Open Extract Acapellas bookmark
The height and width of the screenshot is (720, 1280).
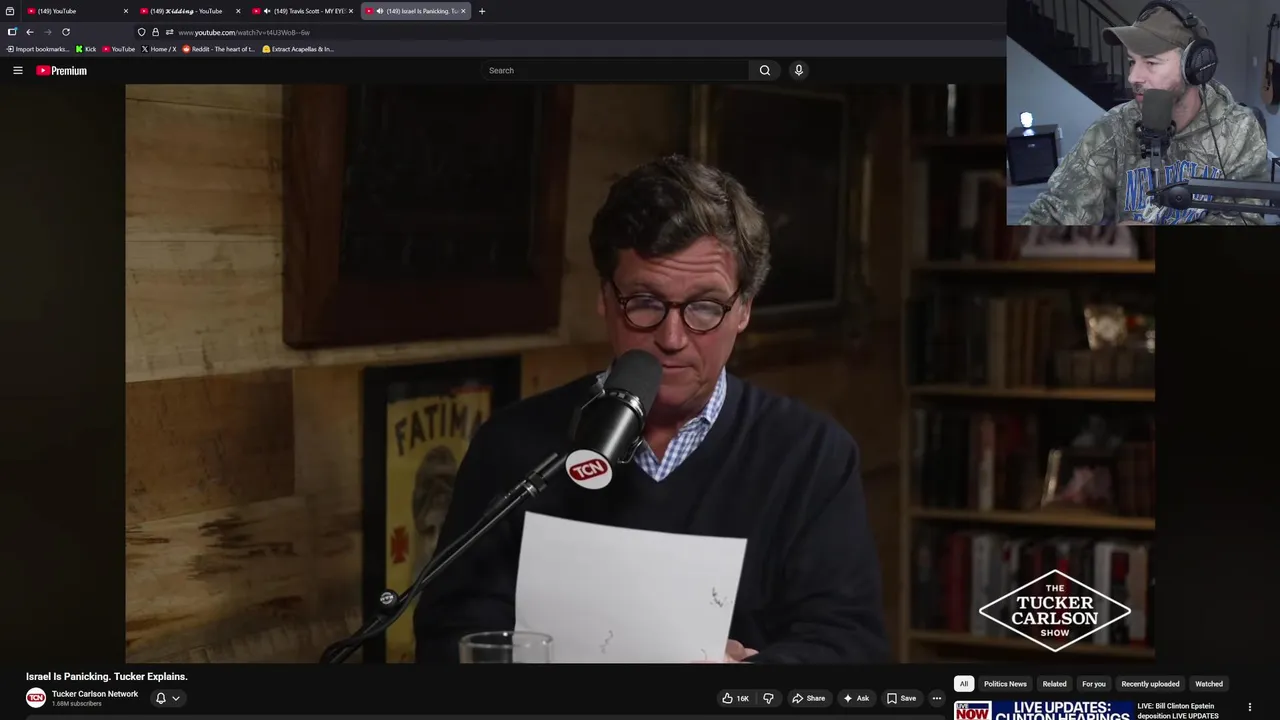pos(298,49)
